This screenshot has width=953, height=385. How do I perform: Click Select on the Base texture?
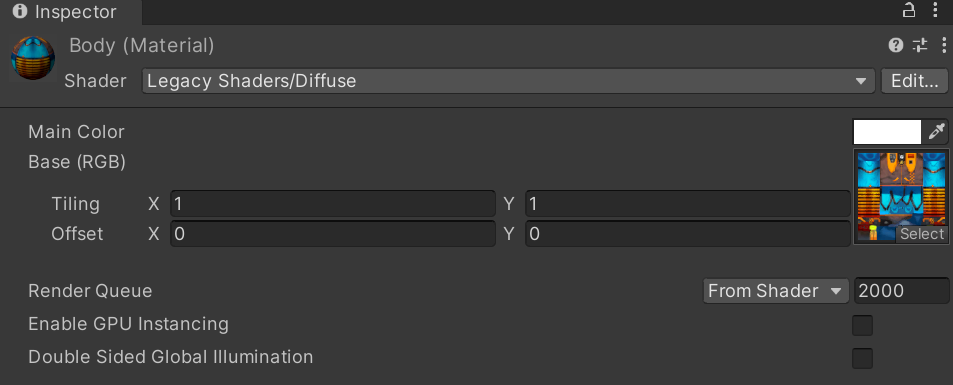(922, 234)
